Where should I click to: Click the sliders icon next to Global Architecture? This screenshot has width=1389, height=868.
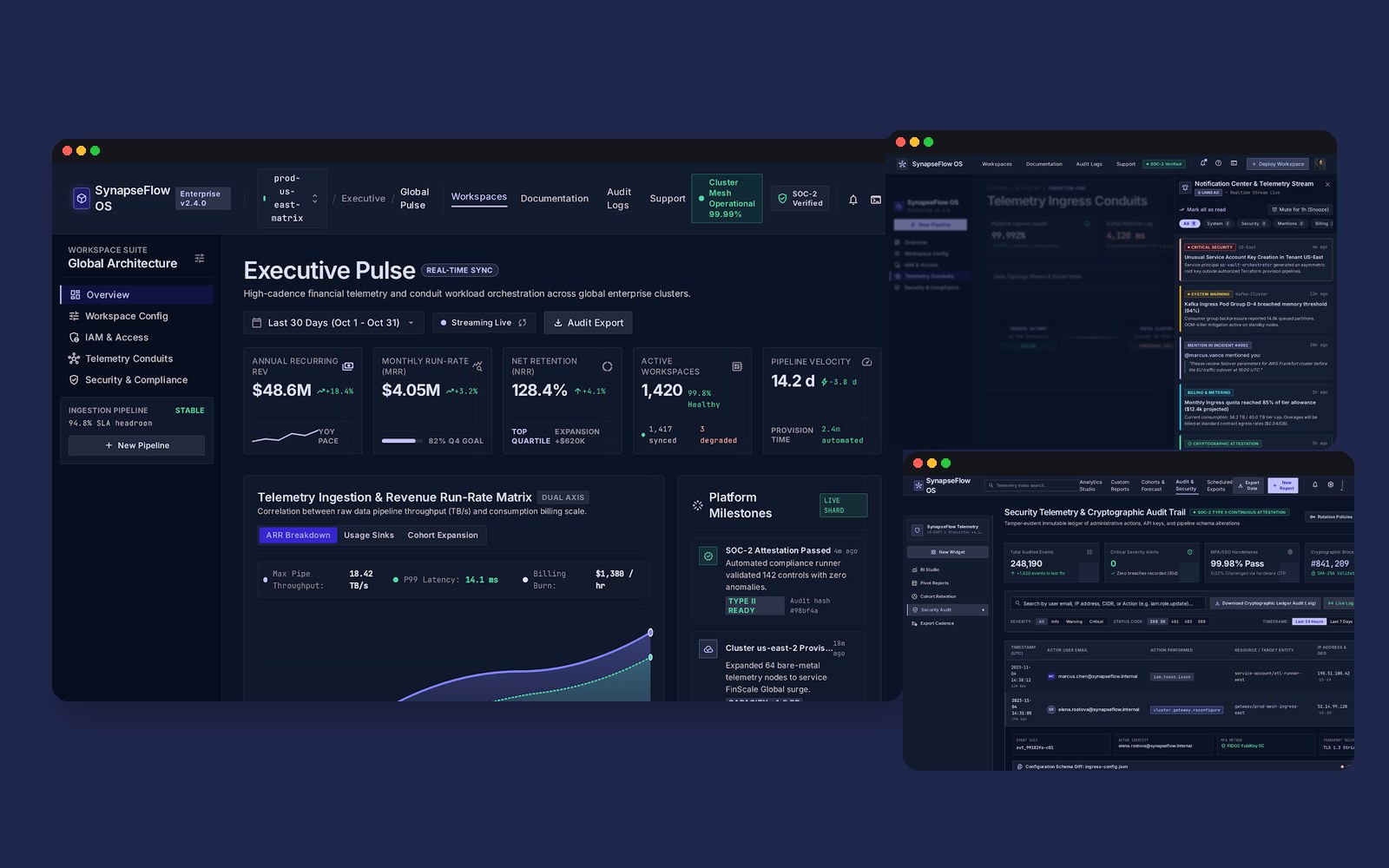200,258
